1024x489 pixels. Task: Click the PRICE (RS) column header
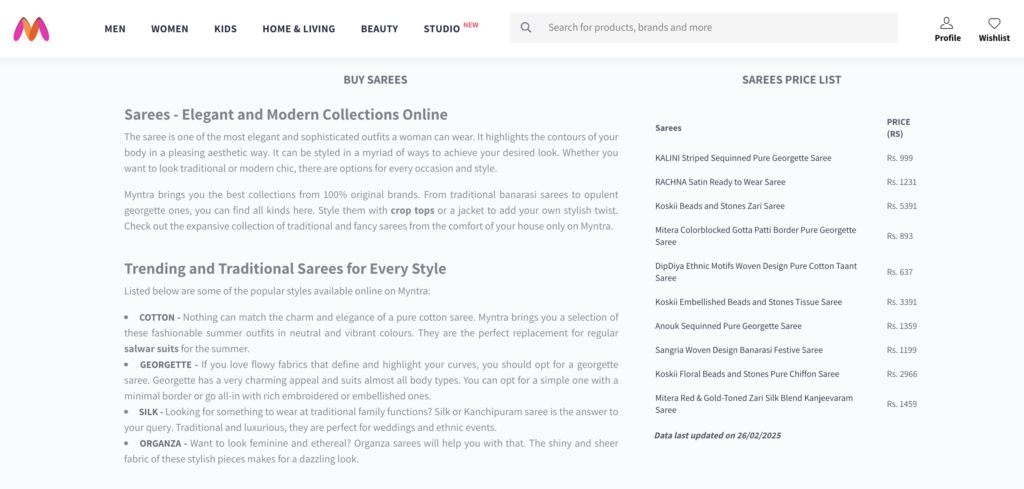tap(899, 128)
